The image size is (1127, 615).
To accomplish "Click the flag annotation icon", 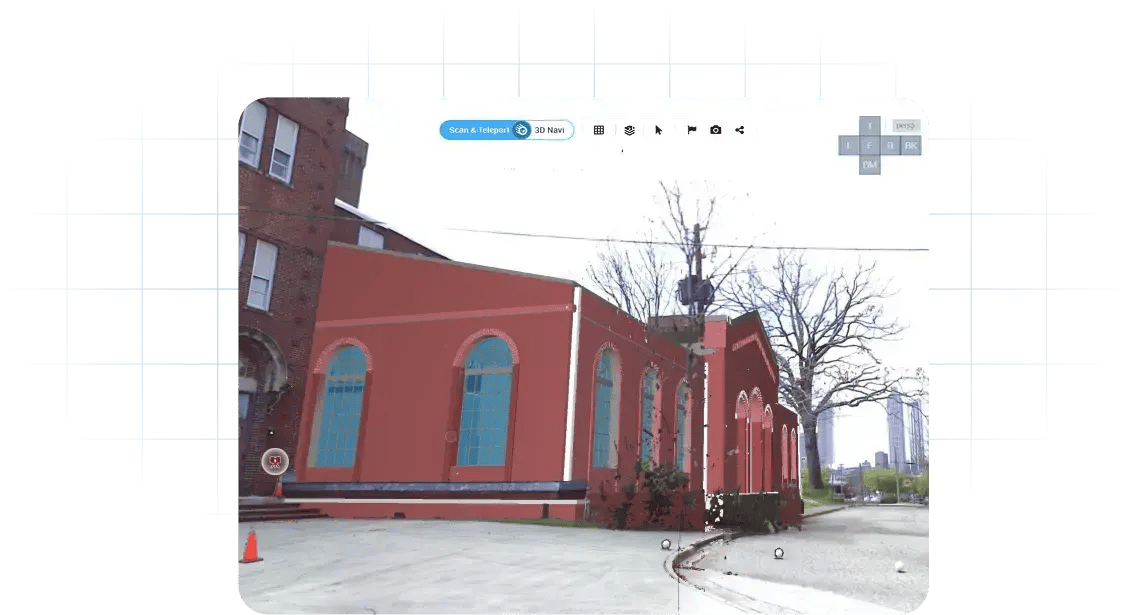I will (x=691, y=130).
